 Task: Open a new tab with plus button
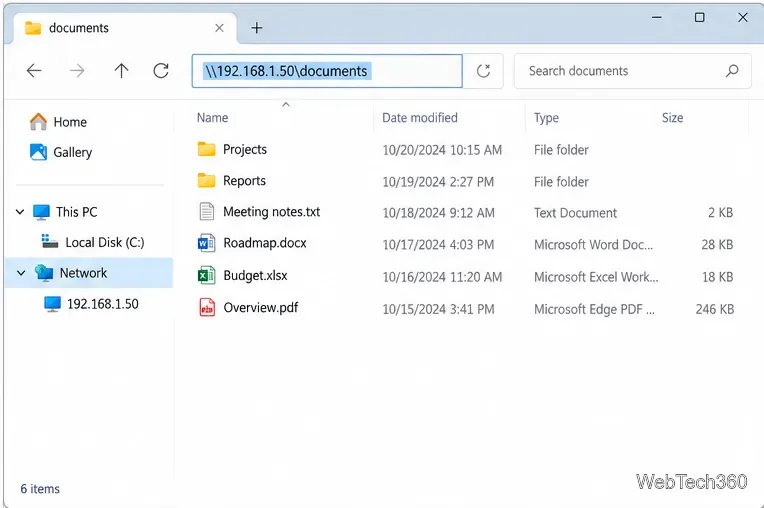click(257, 28)
